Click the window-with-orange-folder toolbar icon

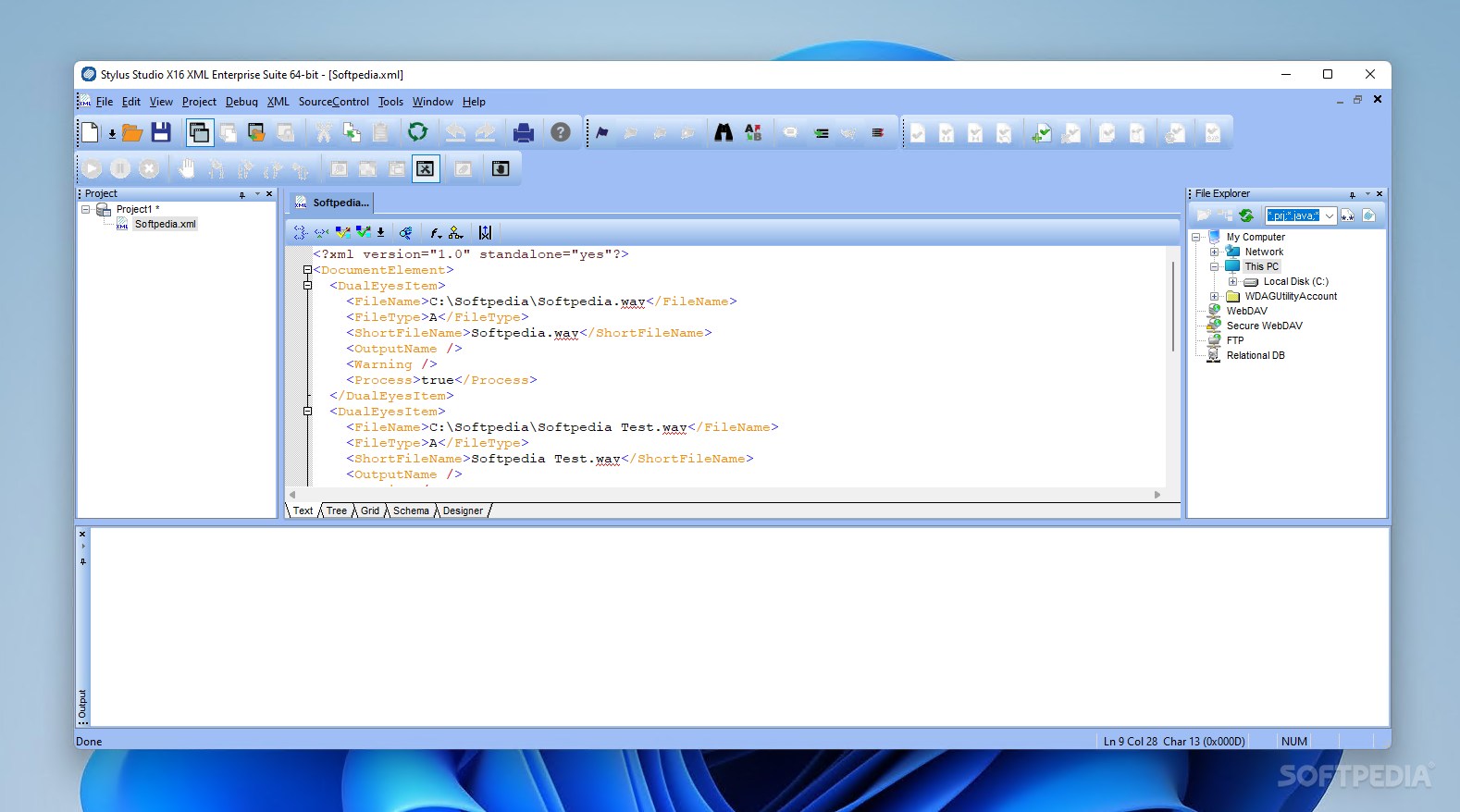(256, 132)
